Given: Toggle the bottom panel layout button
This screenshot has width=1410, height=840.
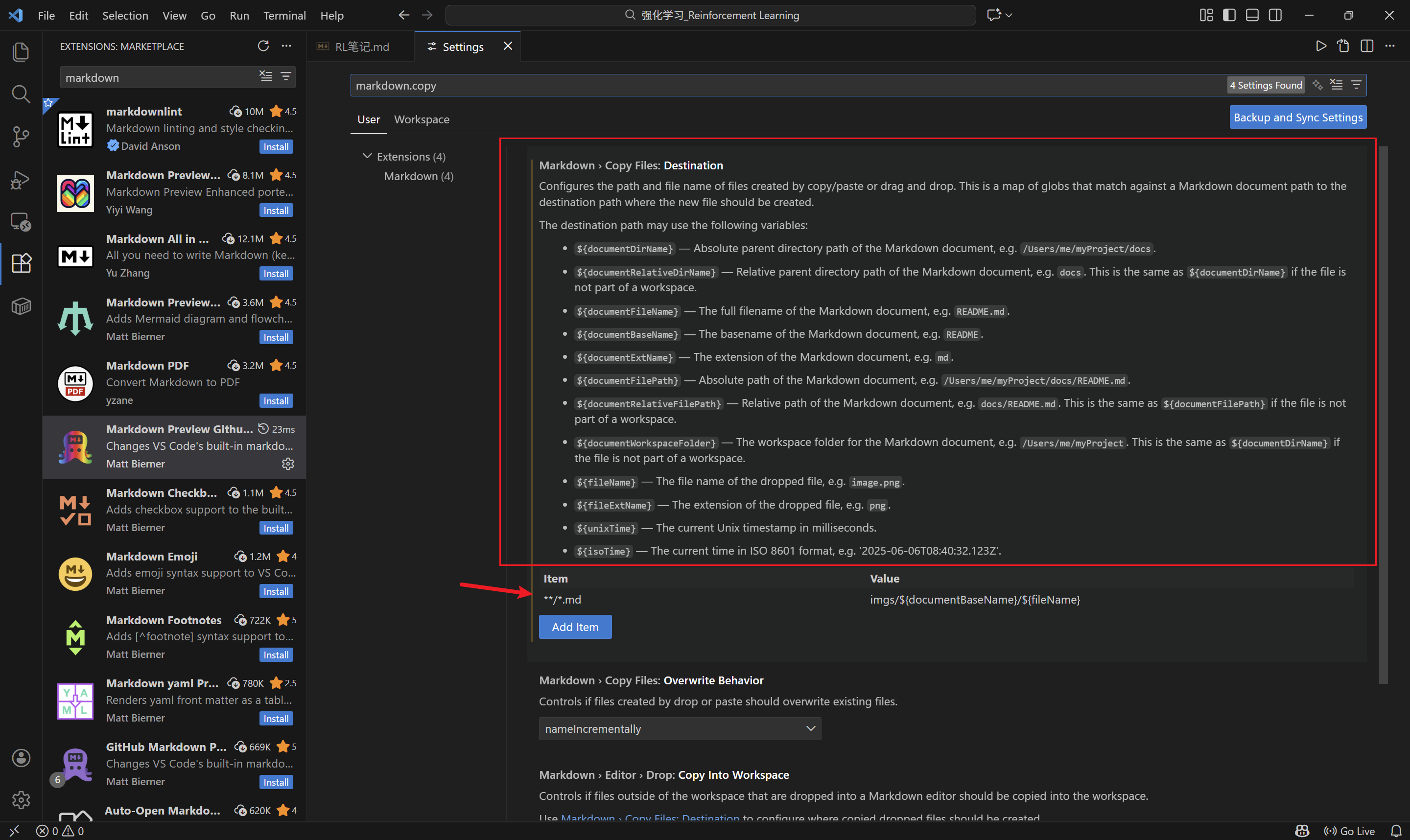Looking at the screenshot, I should click(1252, 15).
